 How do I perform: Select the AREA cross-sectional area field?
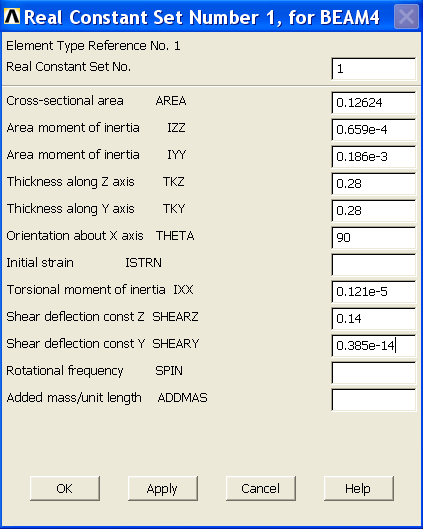point(374,103)
